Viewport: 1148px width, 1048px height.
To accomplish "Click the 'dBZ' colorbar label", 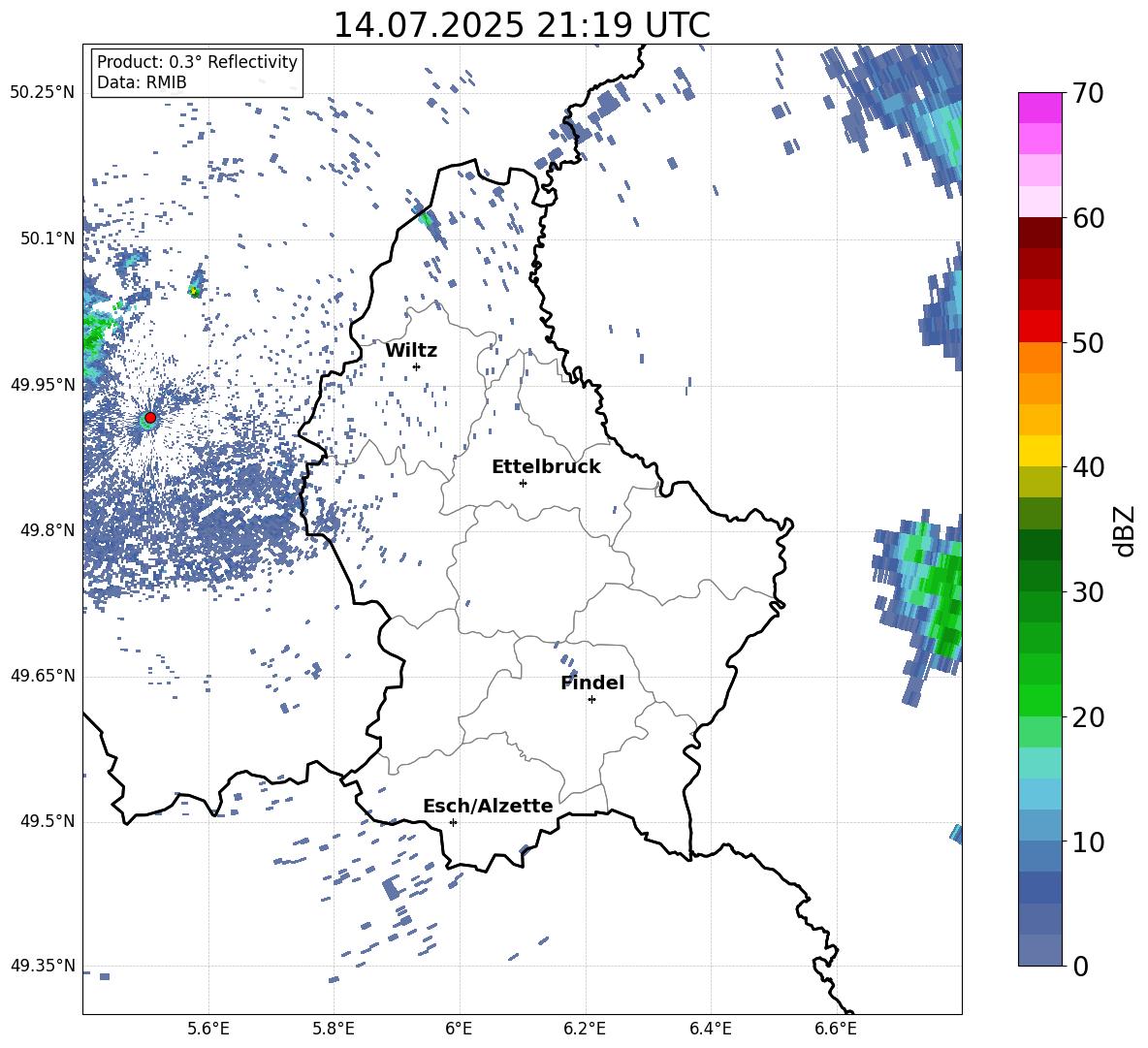I will pyautogui.click(x=1124, y=530).
